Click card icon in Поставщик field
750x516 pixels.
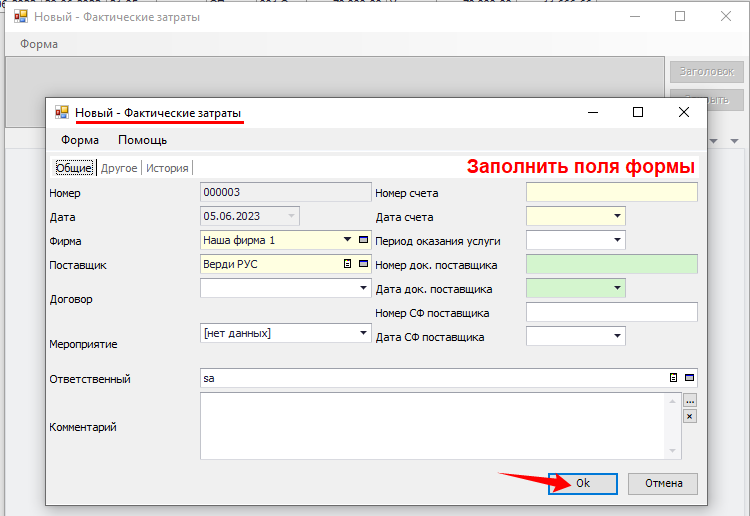[x=363, y=264]
